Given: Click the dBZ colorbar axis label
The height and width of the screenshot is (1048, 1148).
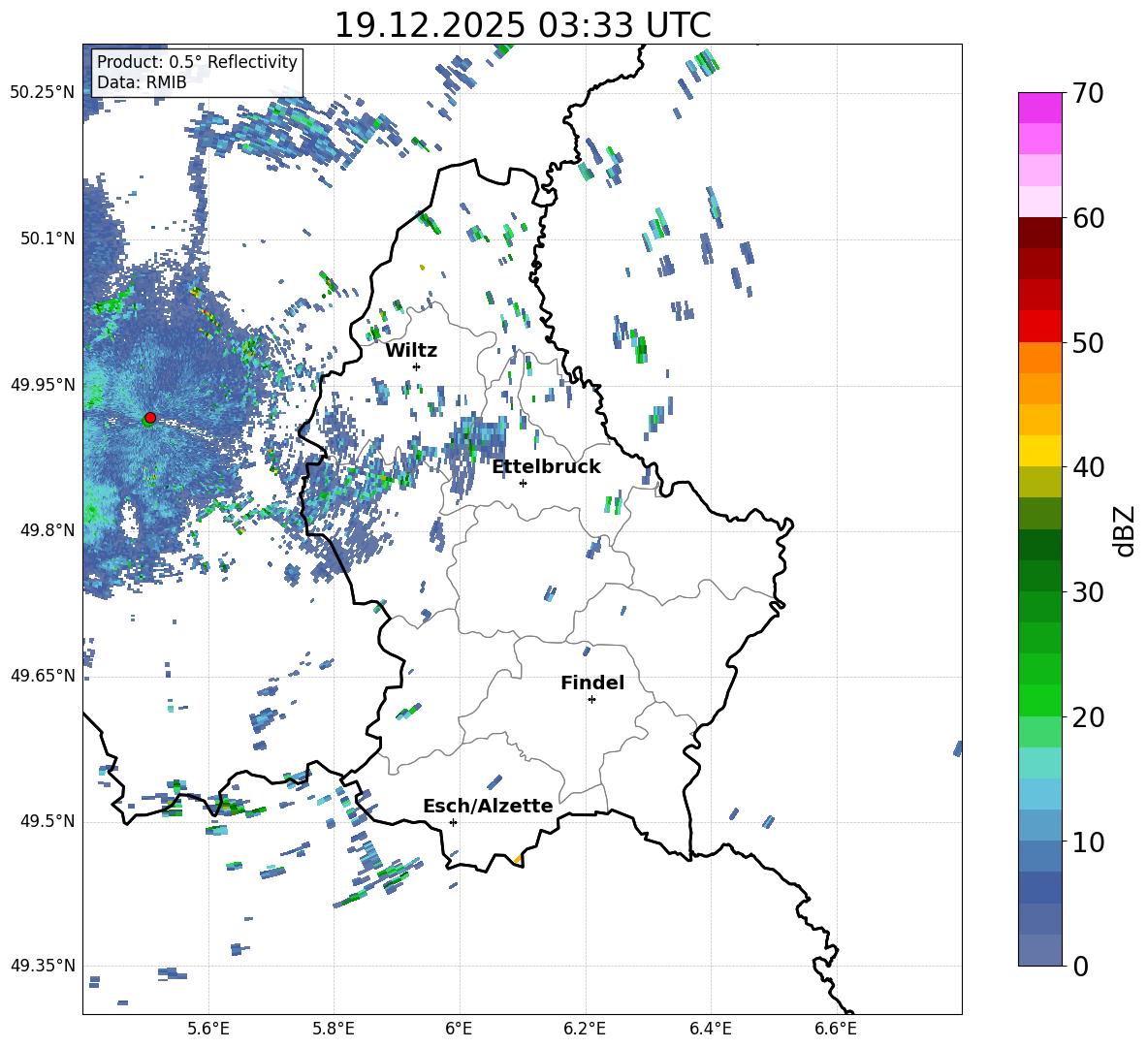Looking at the screenshot, I should click(1126, 530).
